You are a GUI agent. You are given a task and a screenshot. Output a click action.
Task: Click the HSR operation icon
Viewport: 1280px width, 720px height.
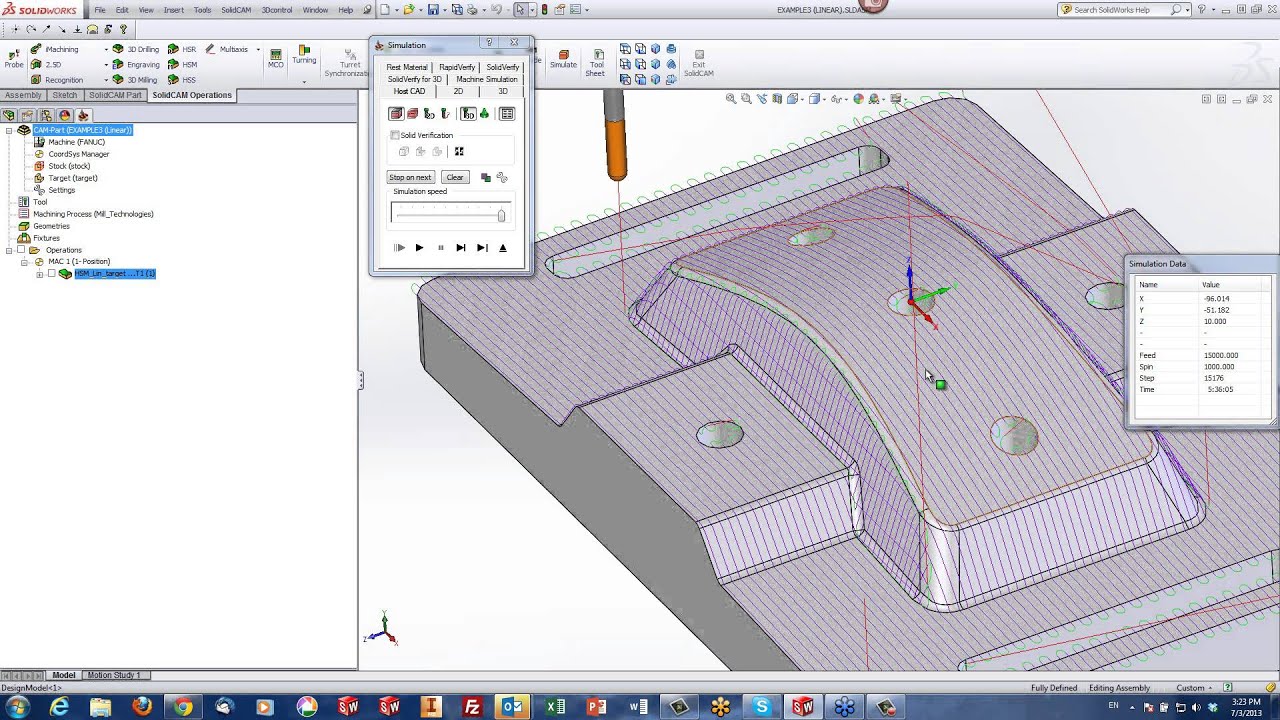point(173,49)
